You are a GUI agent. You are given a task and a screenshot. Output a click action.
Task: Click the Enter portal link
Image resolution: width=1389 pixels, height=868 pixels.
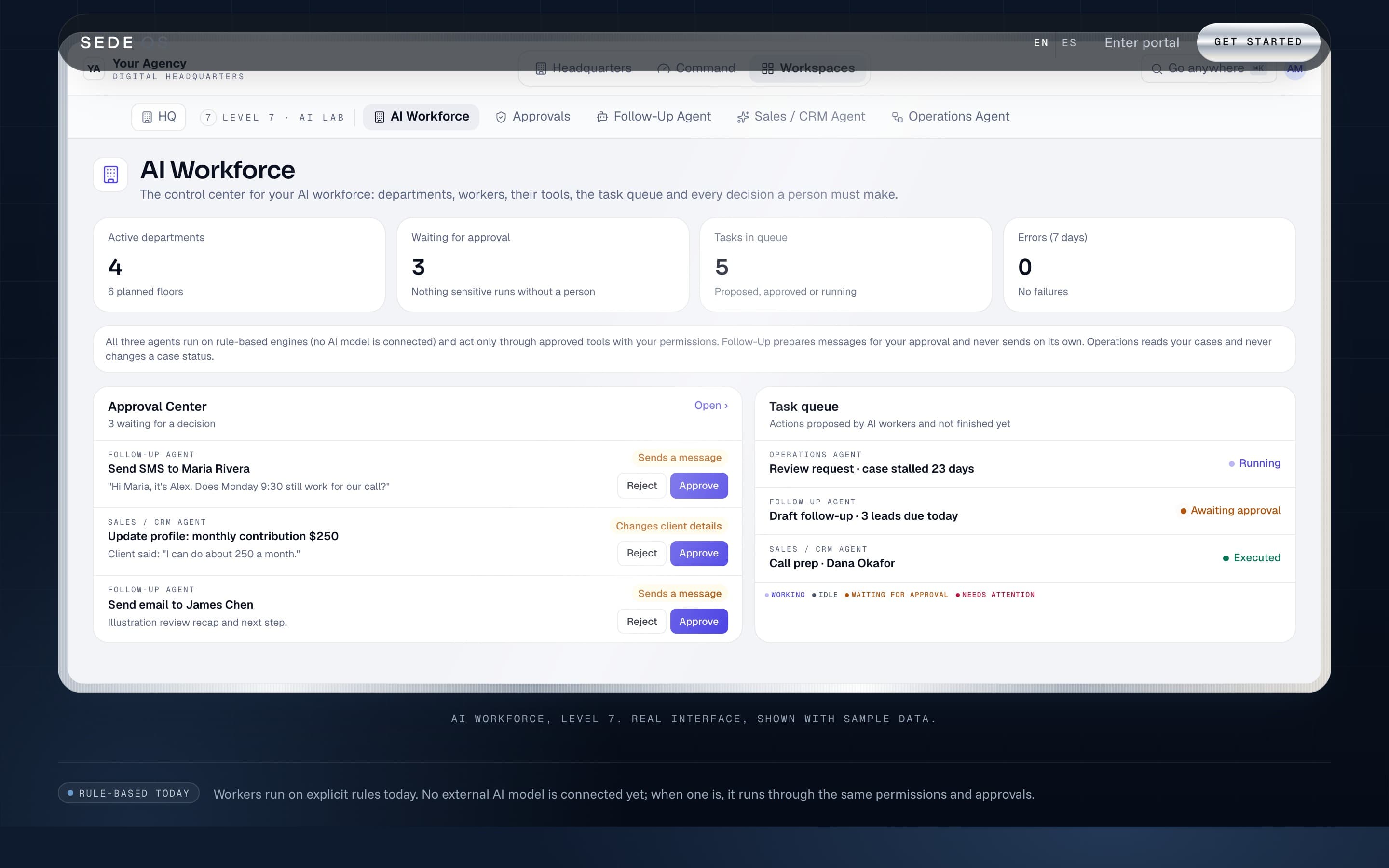(1142, 43)
